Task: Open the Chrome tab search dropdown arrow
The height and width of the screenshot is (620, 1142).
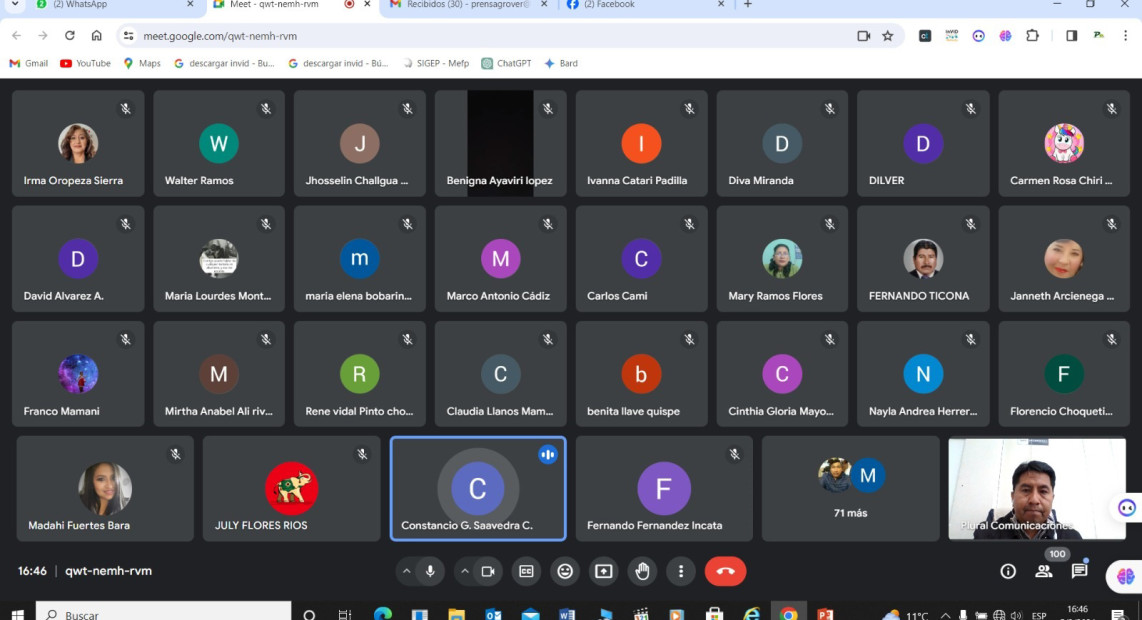Action: pos(14,5)
